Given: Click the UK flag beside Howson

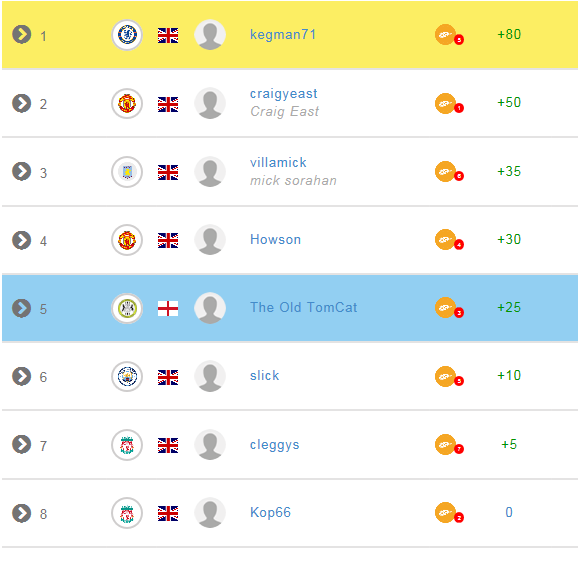Looking at the screenshot, I should pyautogui.click(x=168, y=240).
